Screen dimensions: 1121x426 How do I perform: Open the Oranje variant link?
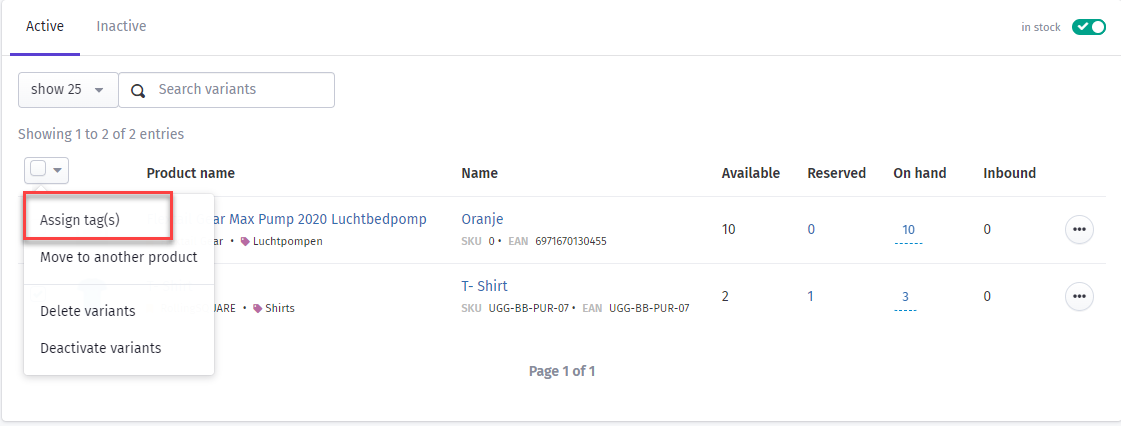(483, 219)
